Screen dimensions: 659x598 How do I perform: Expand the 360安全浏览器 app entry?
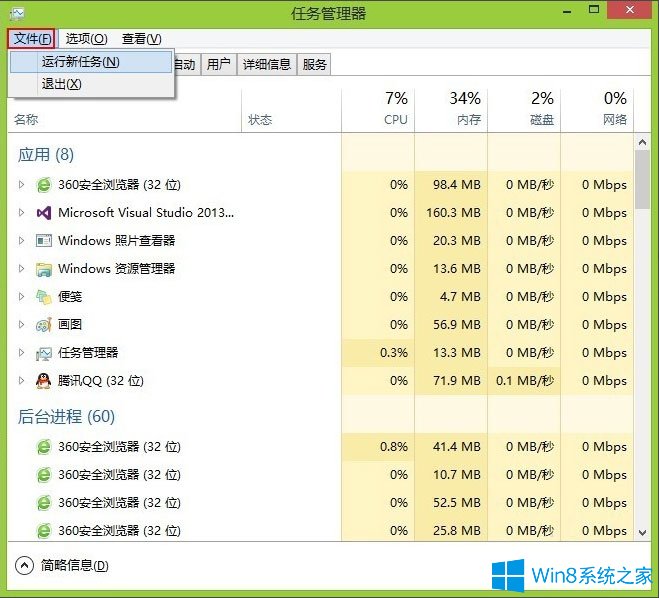tap(22, 185)
